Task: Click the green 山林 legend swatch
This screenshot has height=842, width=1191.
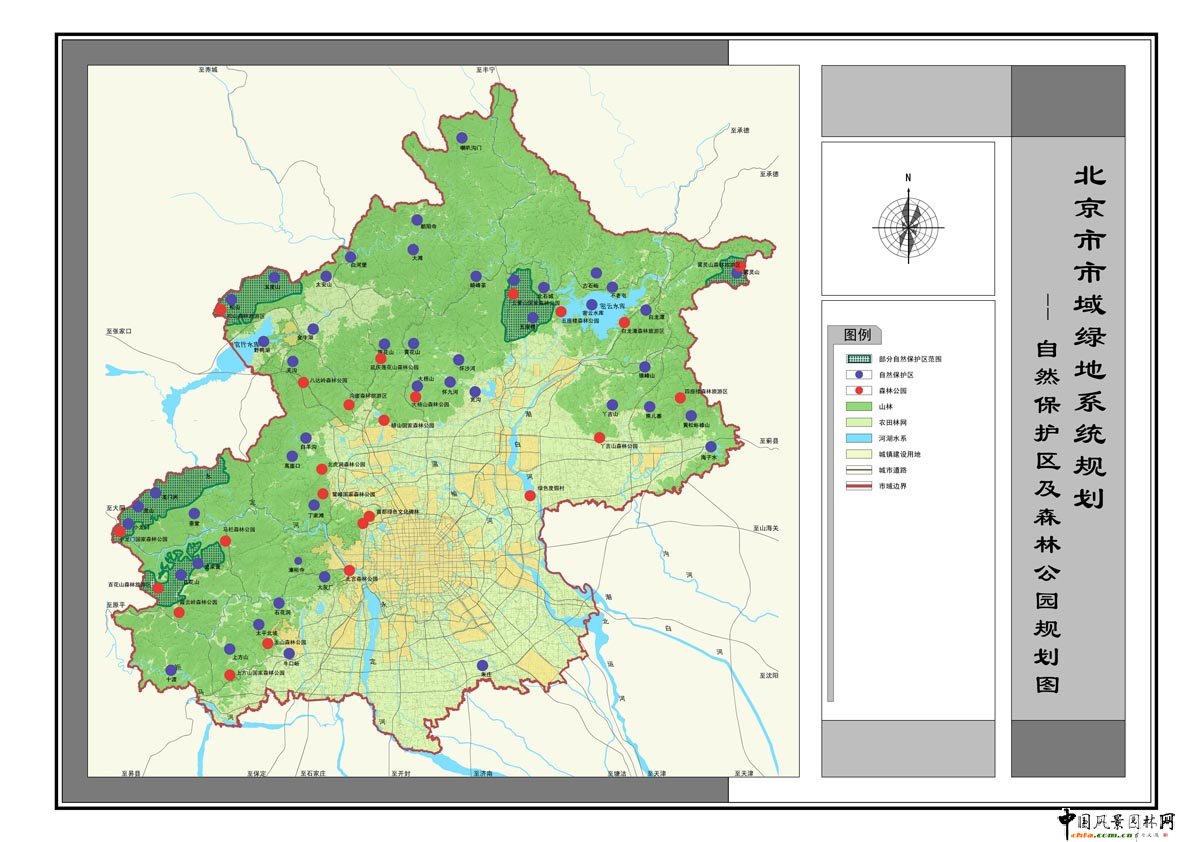Action: (858, 406)
